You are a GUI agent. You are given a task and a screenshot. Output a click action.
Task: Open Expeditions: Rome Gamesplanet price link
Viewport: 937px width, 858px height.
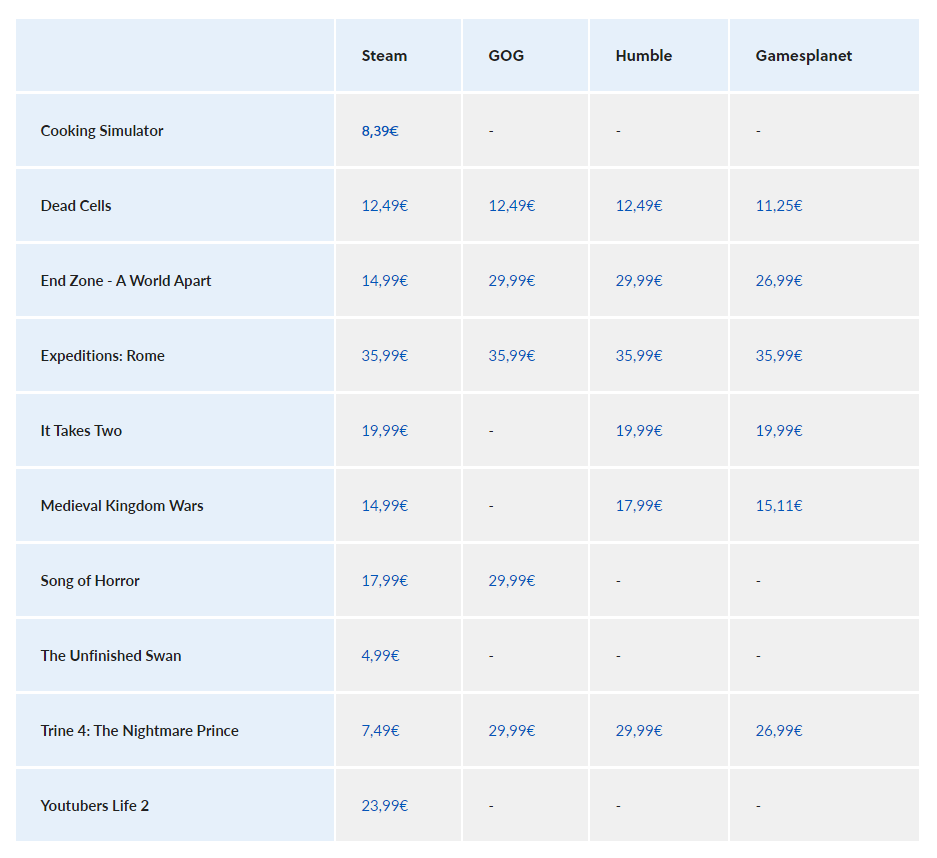pyautogui.click(x=779, y=356)
